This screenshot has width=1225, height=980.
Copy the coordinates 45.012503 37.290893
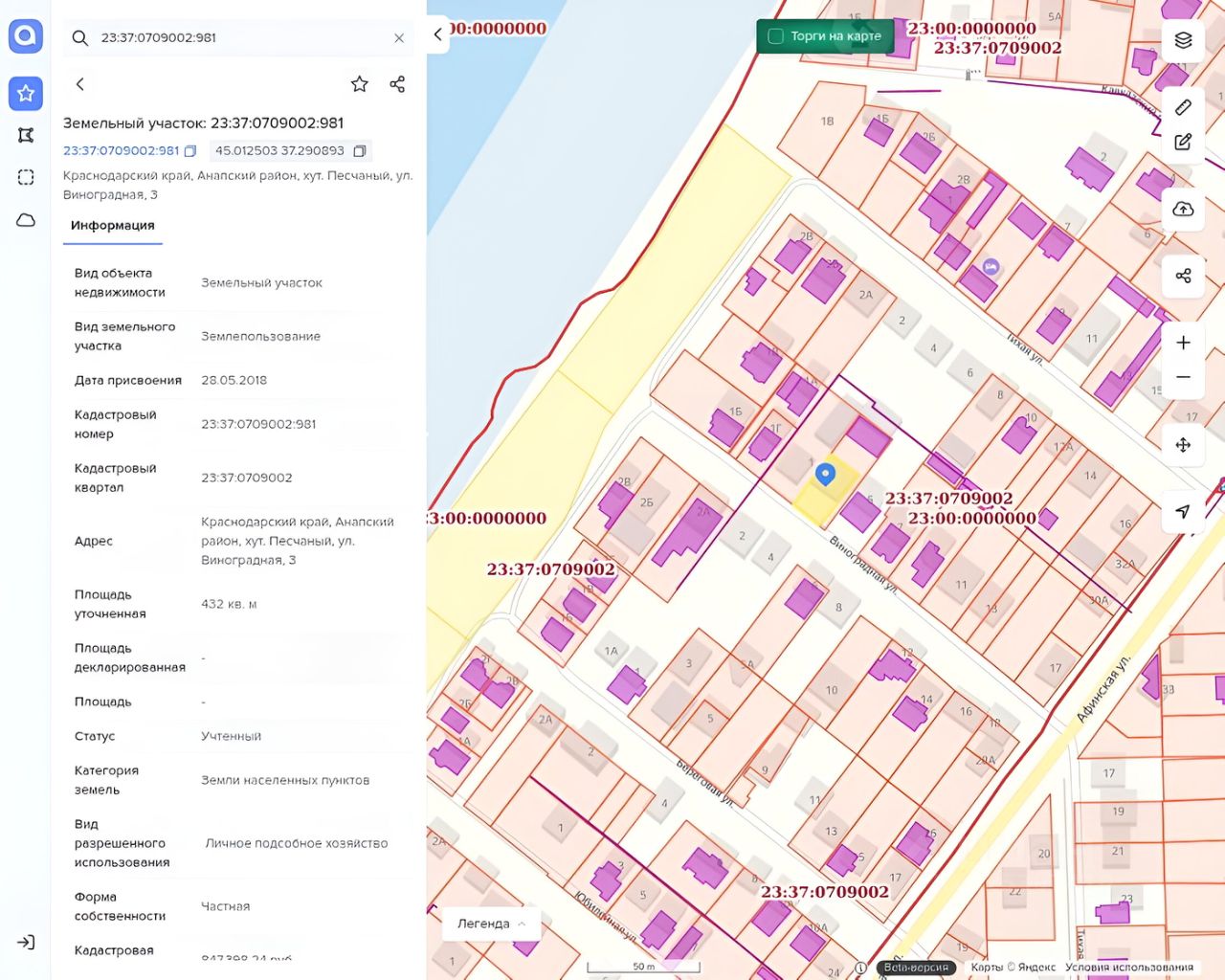click(360, 151)
